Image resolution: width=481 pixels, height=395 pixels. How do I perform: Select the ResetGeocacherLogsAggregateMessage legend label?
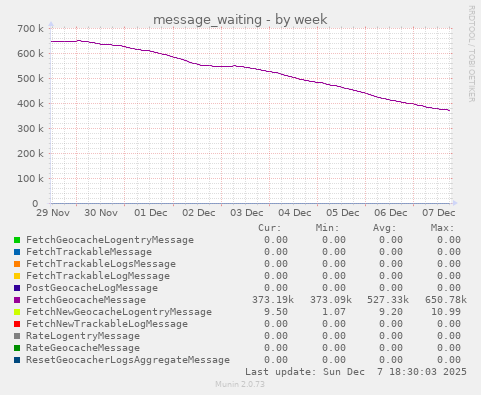click(128, 360)
